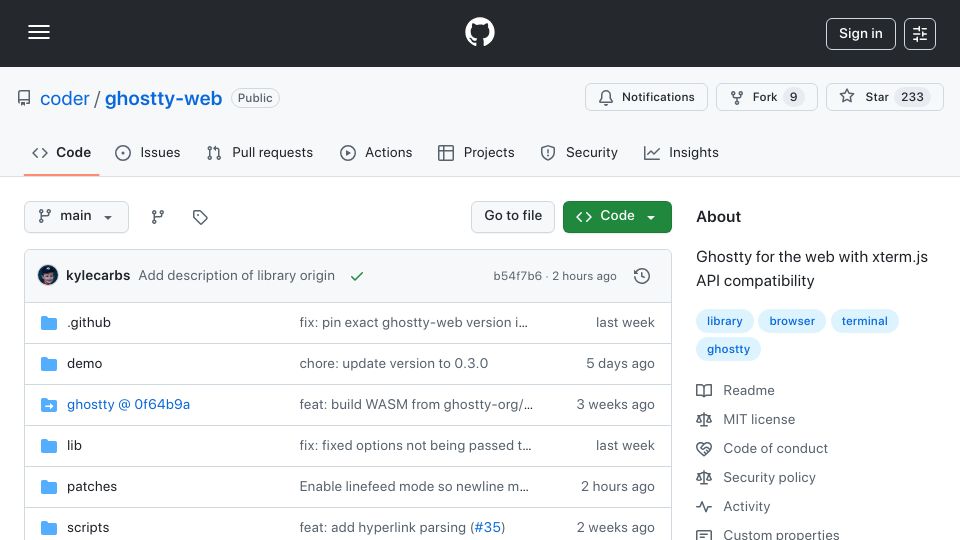Expand the main branch dropdown
This screenshot has height=540, width=960.
[x=77, y=217]
